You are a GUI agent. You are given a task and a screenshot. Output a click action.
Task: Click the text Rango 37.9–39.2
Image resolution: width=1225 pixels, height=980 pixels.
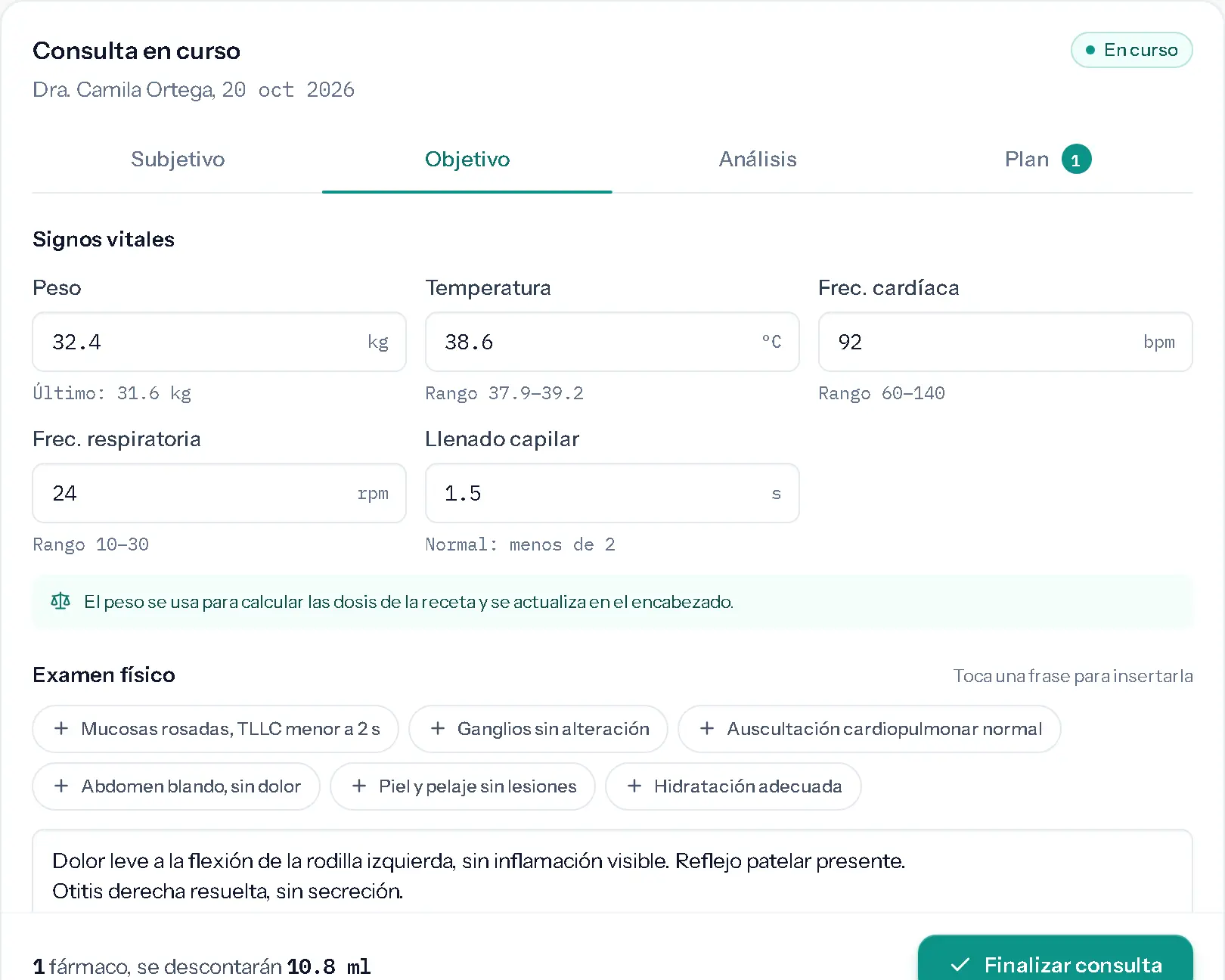tap(504, 393)
